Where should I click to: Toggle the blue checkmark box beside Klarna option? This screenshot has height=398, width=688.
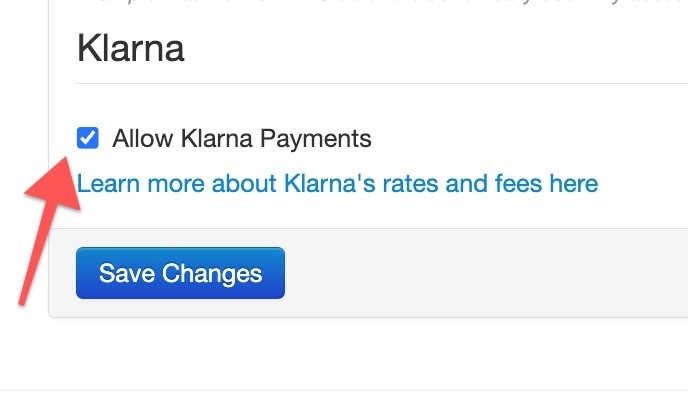coord(88,138)
